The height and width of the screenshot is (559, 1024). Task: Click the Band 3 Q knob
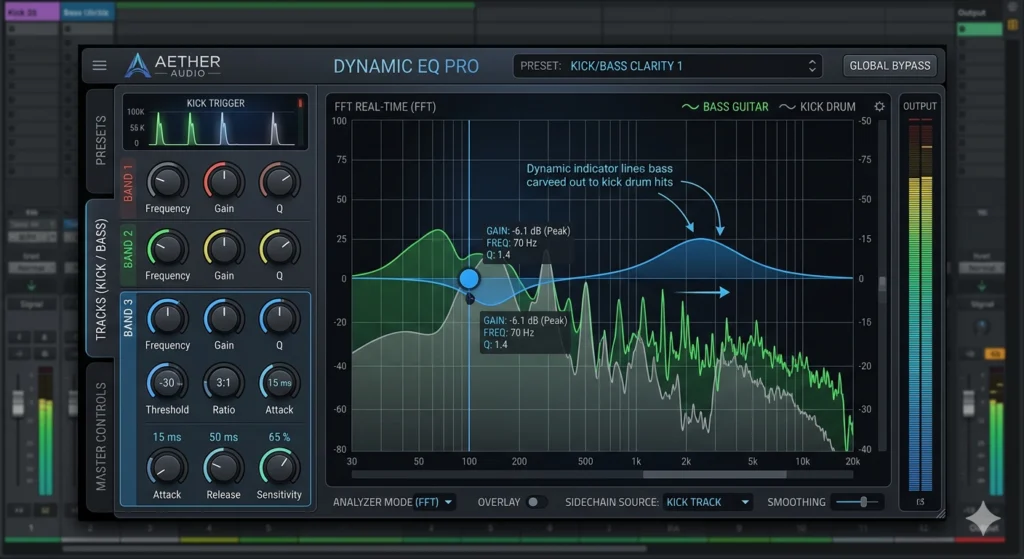coord(280,318)
